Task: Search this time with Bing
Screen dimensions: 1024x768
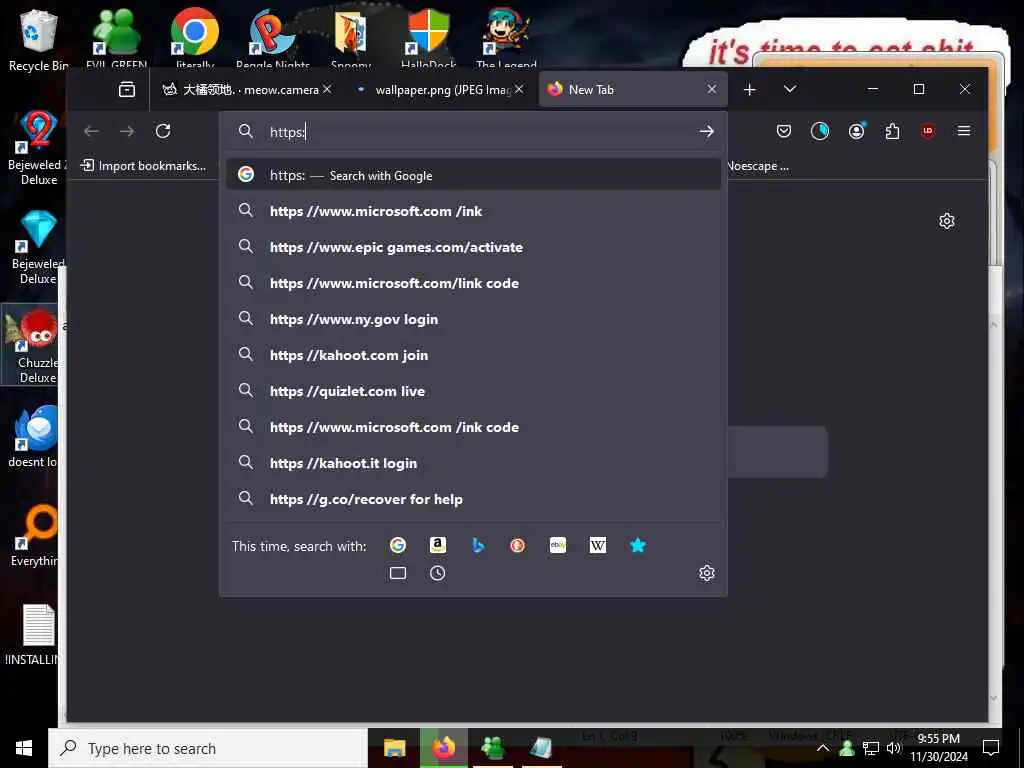Action: 478,545
